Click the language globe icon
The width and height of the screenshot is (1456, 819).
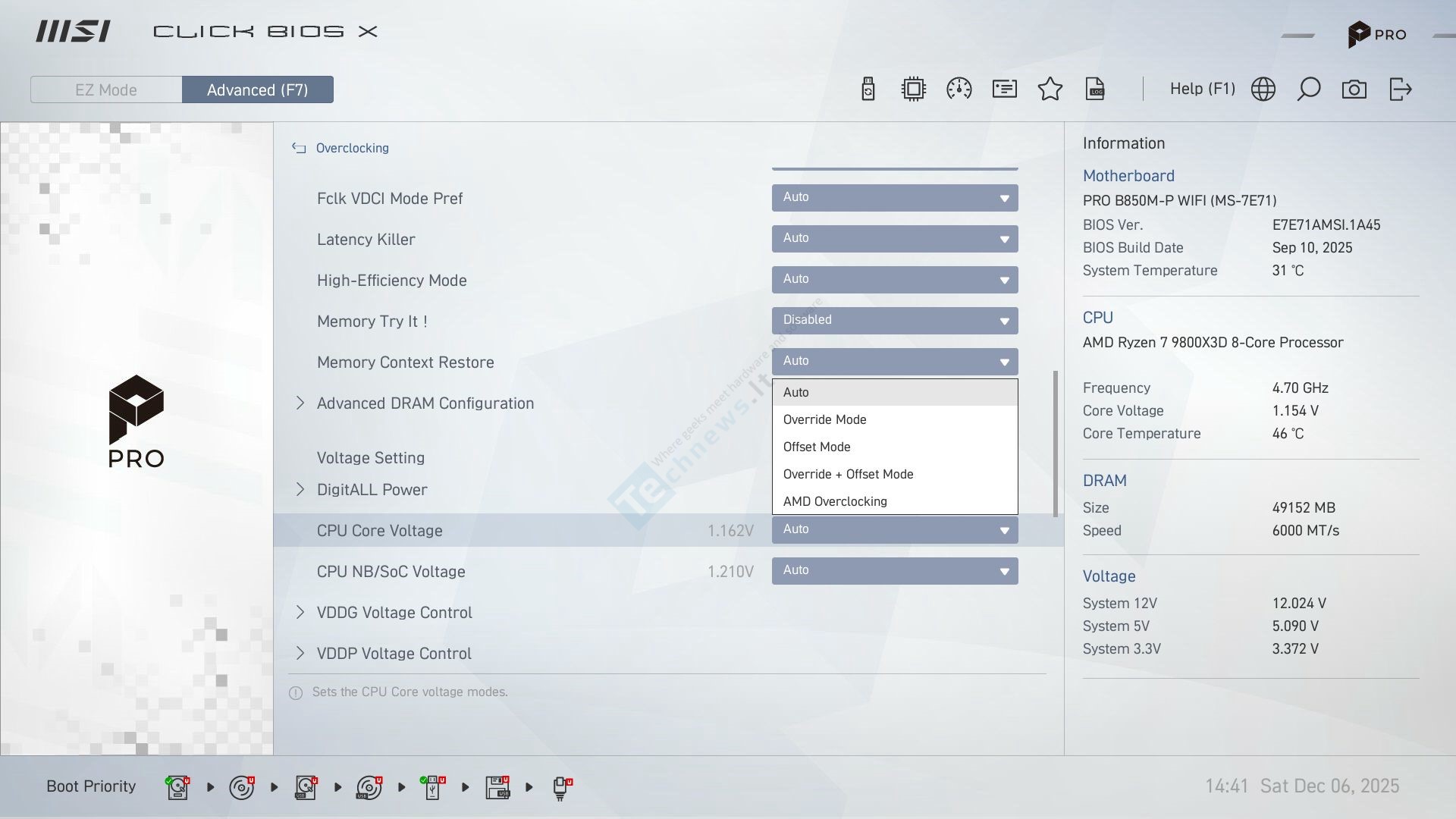(x=1263, y=89)
